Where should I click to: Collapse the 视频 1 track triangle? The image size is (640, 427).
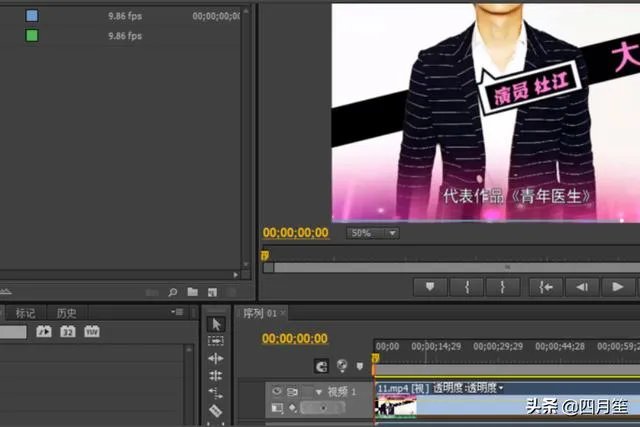click(319, 393)
